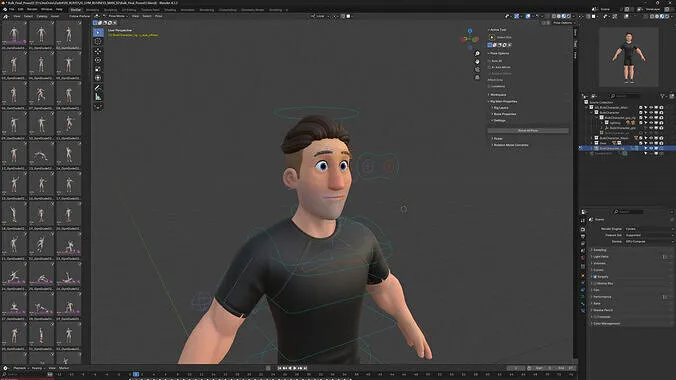Open the File menu

click(12, 9)
